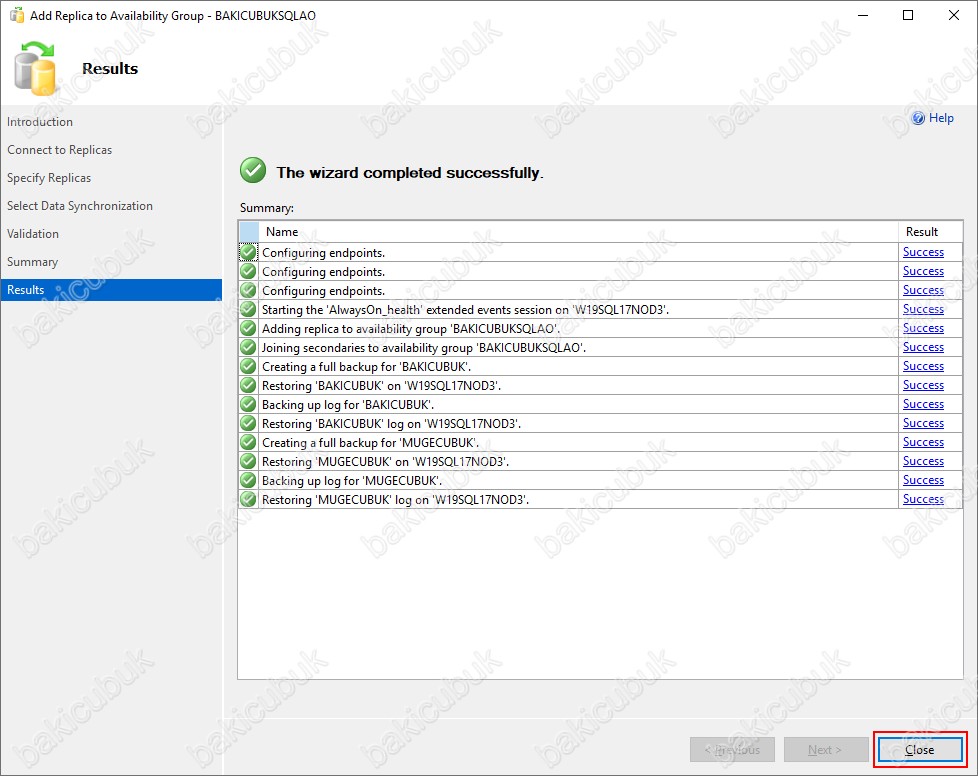Click green check icon of Creating full backup MUGECUBUK
The width and height of the screenshot is (978, 776).
248,442
